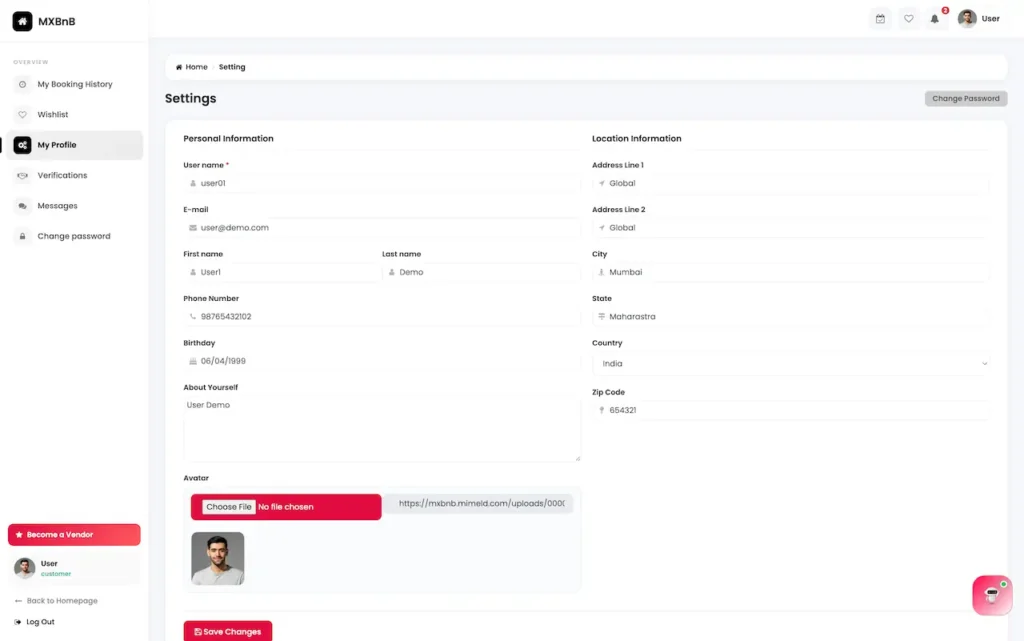
Task: Click the Messages chat bubble icon
Action: (22, 206)
